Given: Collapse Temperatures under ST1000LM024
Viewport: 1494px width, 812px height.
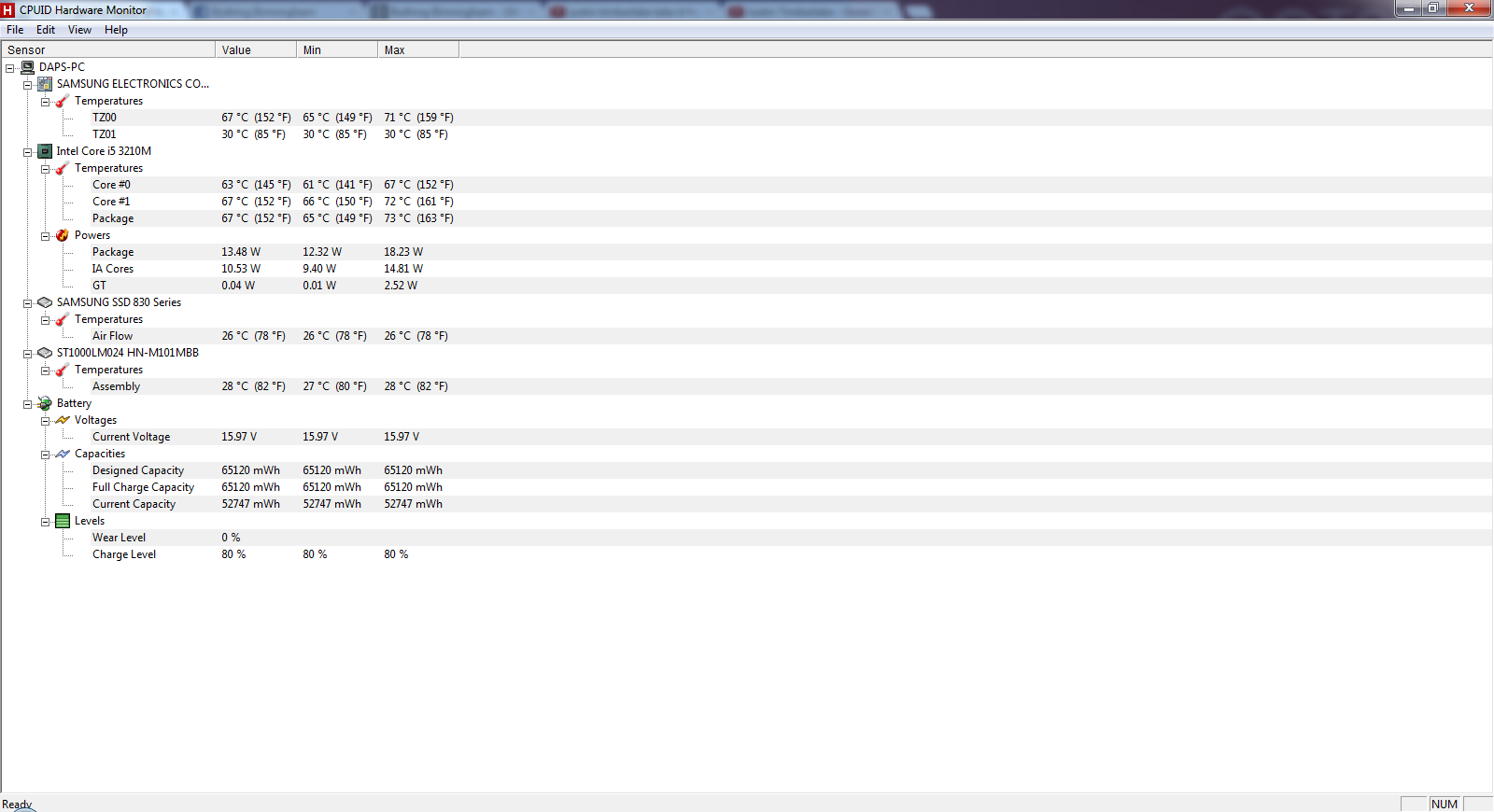Looking at the screenshot, I should coord(45,371).
